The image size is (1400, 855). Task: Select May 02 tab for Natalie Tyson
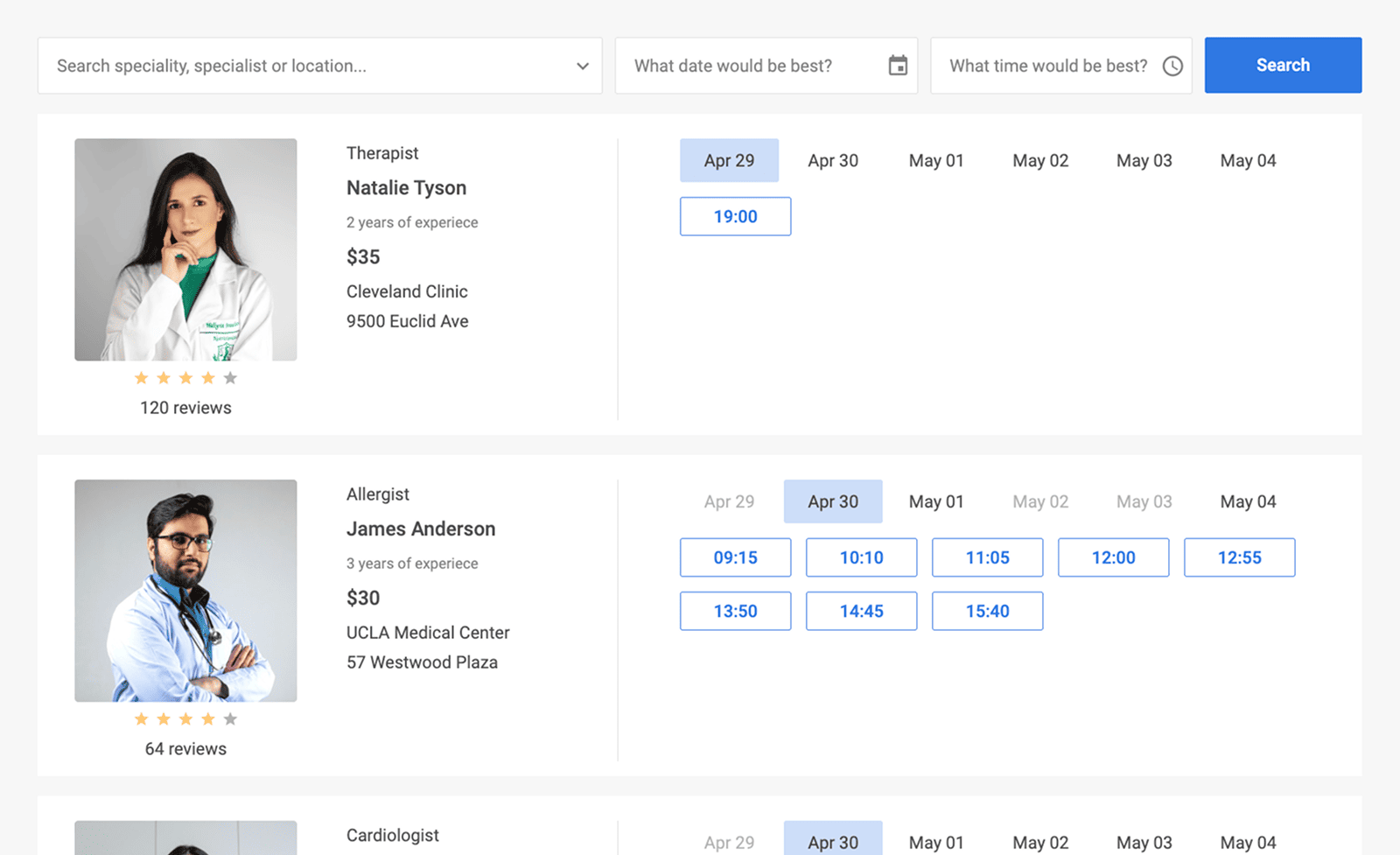tap(1040, 160)
